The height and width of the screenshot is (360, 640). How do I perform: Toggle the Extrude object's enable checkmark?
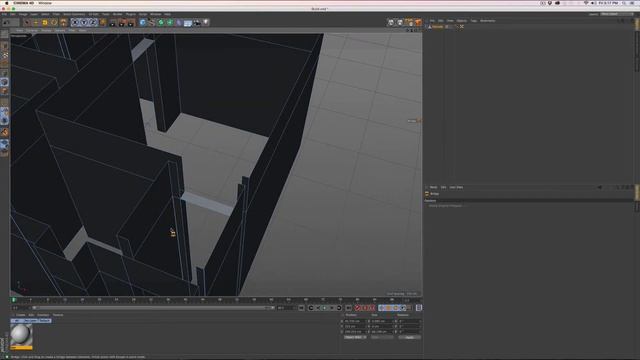click(x=457, y=27)
